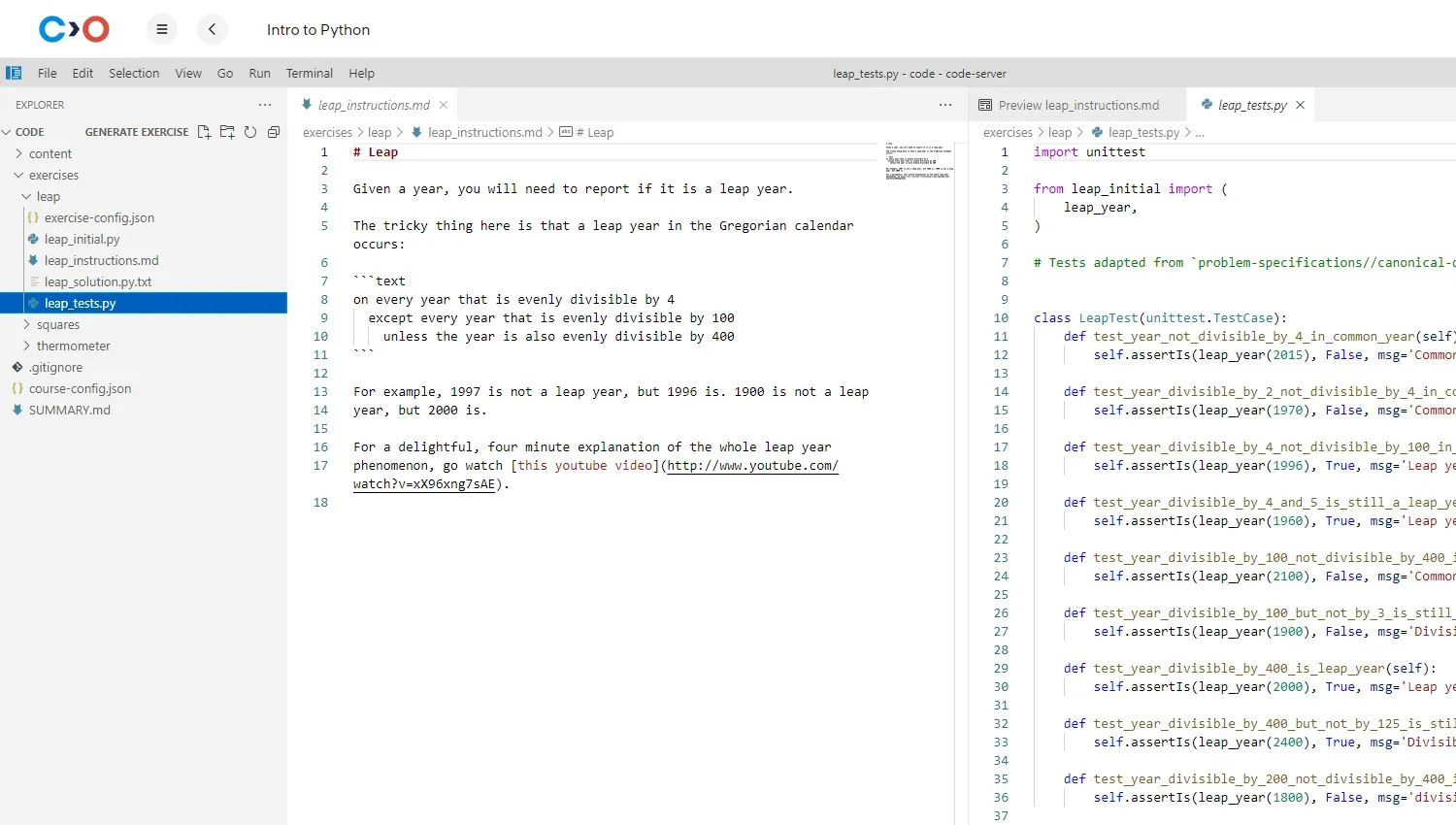Open the File menu
The image size is (1456, 825).
click(47, 73)
